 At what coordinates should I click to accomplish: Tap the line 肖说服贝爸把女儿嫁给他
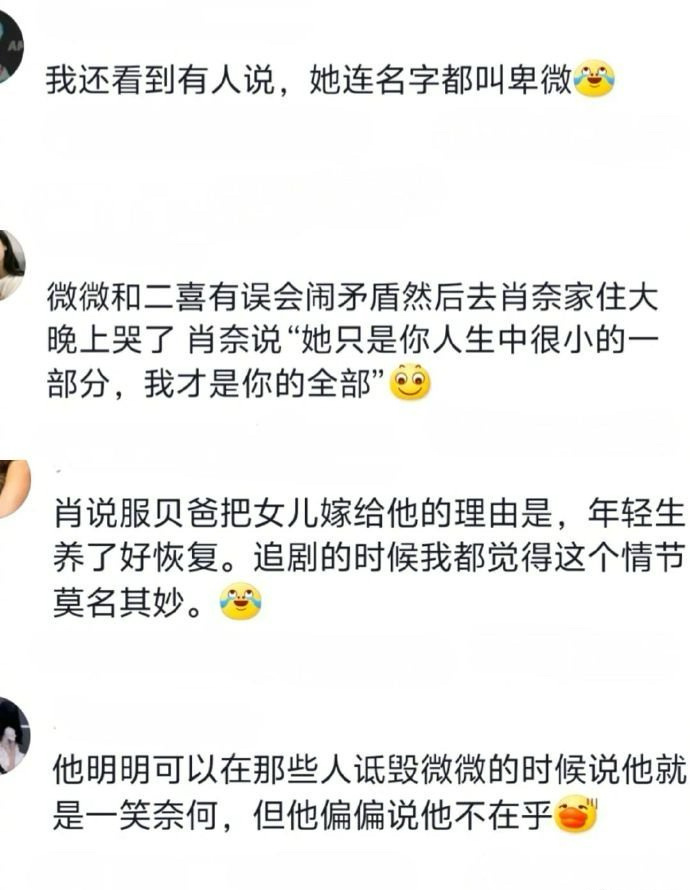[x=369, y=513]
